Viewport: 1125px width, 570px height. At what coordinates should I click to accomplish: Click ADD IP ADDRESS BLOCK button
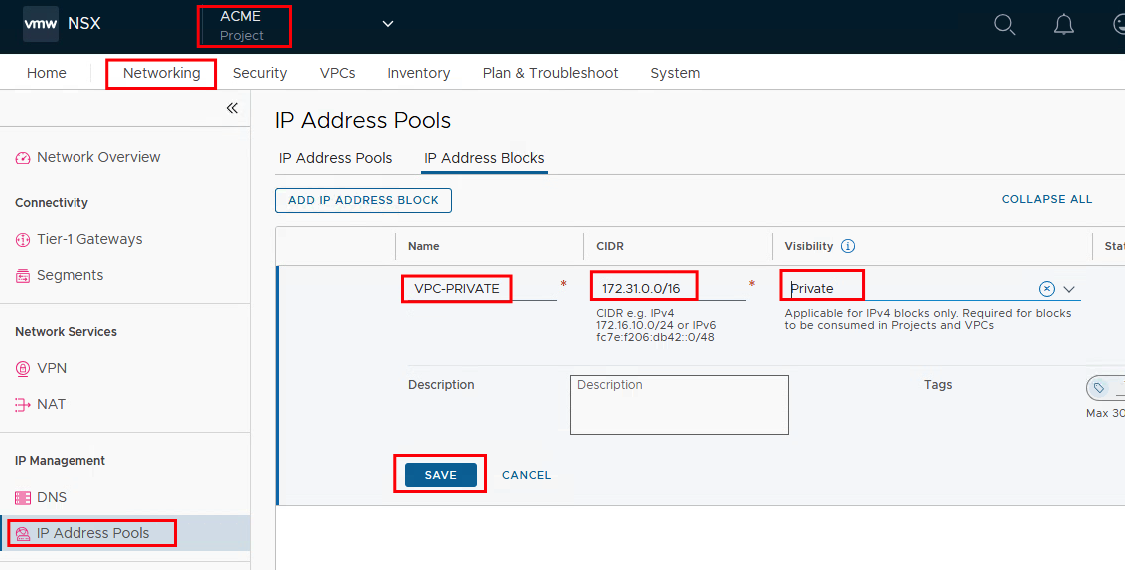click(363, 200)
